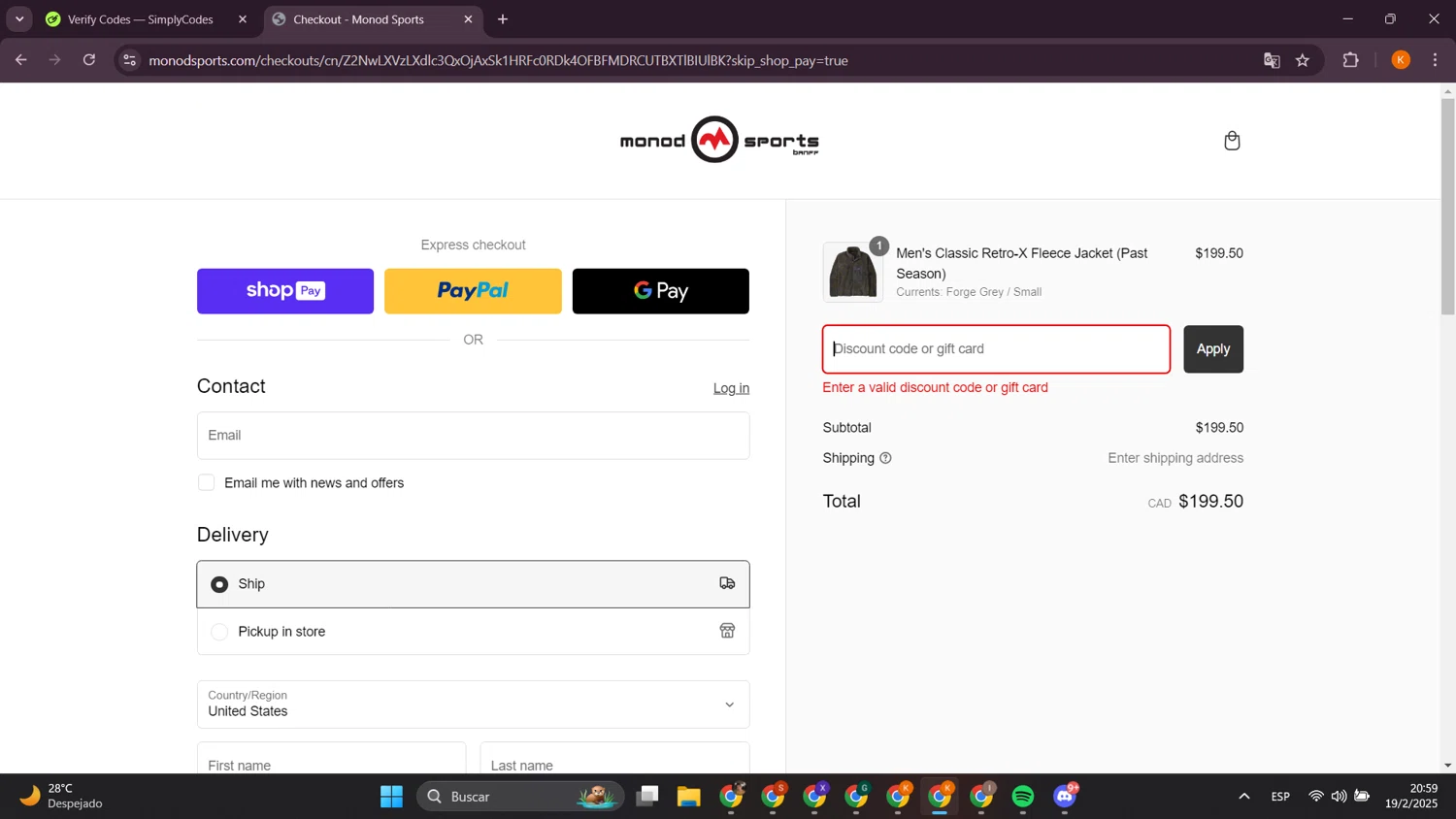Image resolution: width=1456 pixels, height=819 pixels.
Task: Open the tab search dropdown arrow
Action: click(19, 19)
